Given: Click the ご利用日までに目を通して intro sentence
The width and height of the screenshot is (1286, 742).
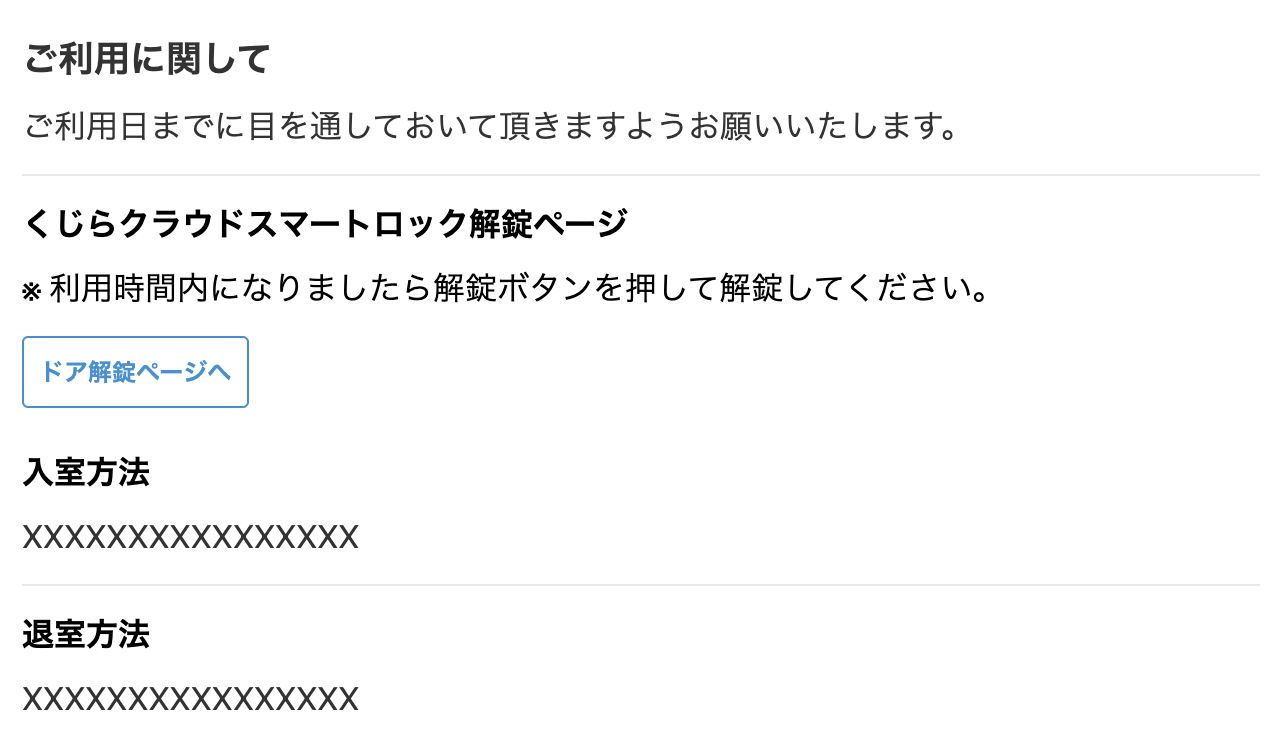Looking at the screenshot, I should [x=491, y=127].
